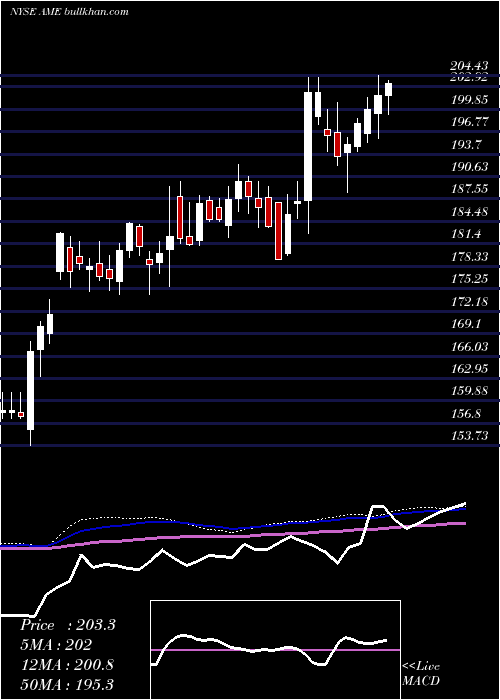Select the 162.95 price axis label
500x700 pixels.
pos(469,369)
